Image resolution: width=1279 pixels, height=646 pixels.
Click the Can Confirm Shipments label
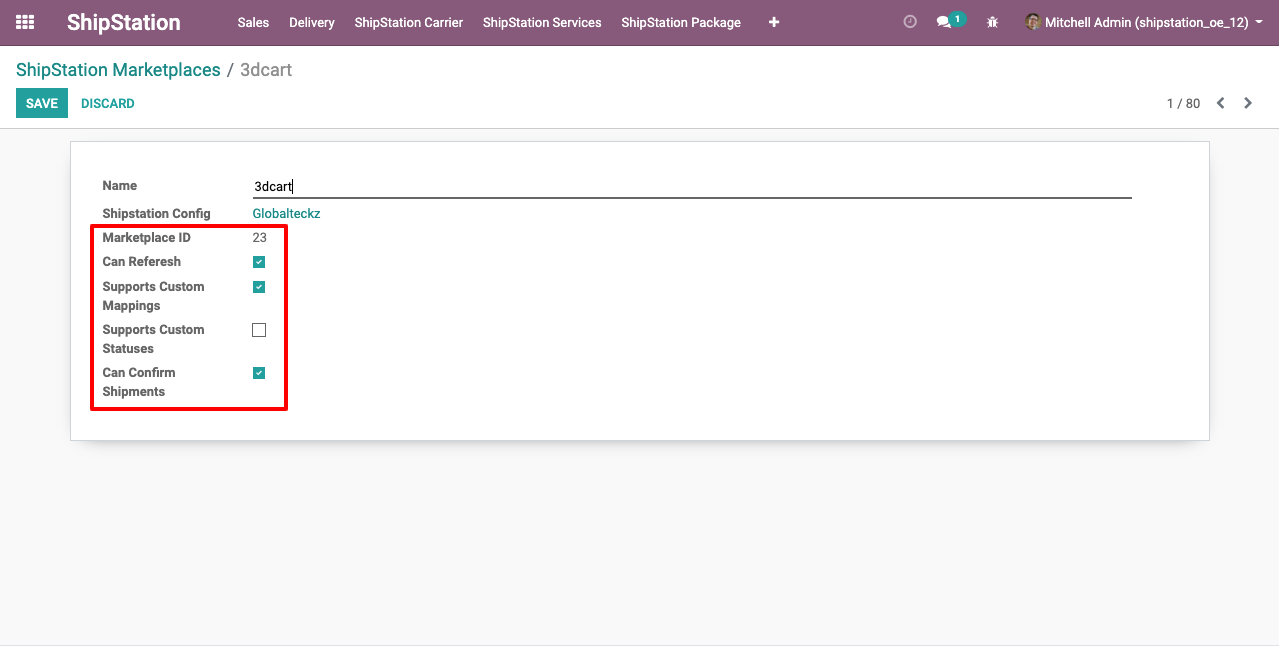(139, 382)
